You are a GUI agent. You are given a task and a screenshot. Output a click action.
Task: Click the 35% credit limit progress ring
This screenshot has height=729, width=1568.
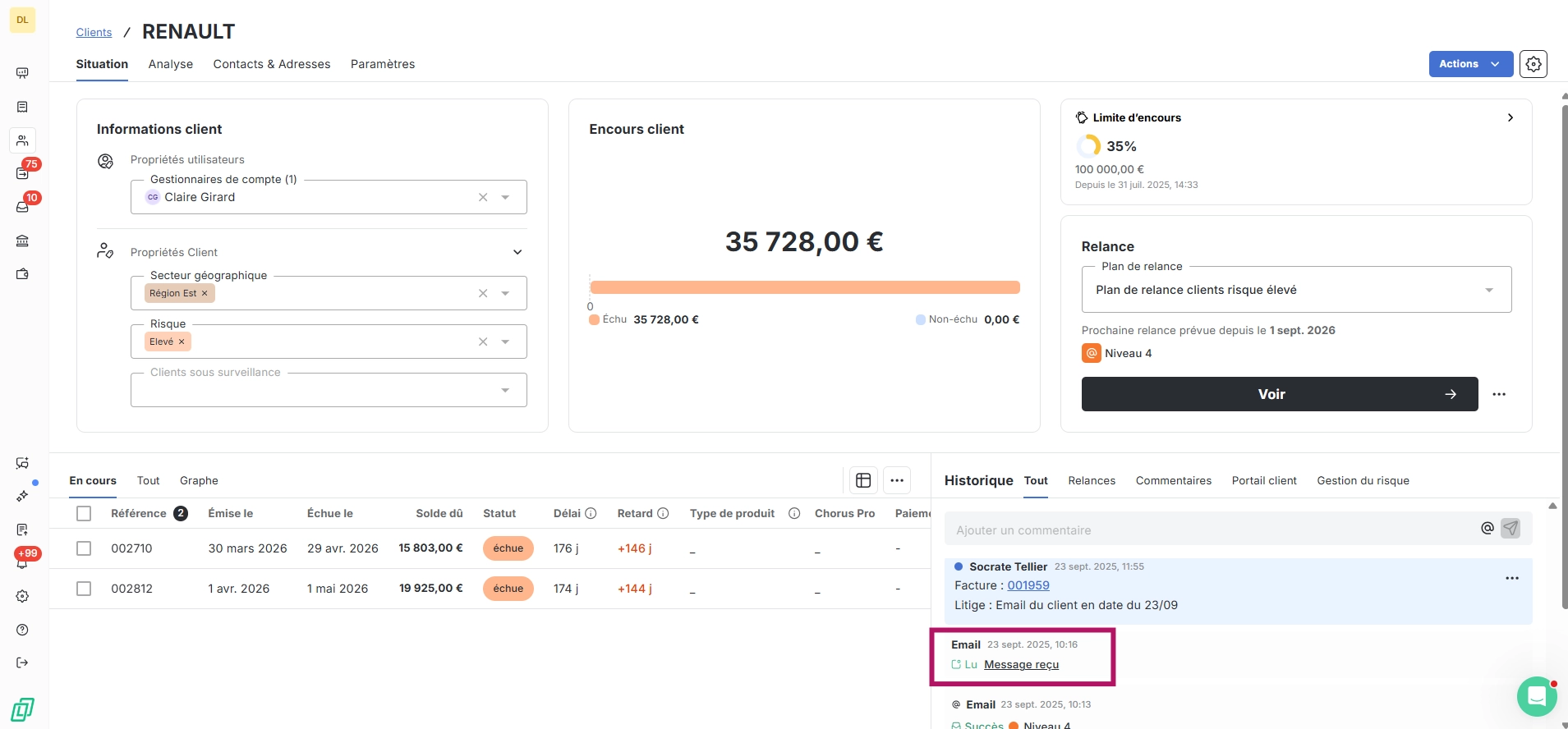1088,146
